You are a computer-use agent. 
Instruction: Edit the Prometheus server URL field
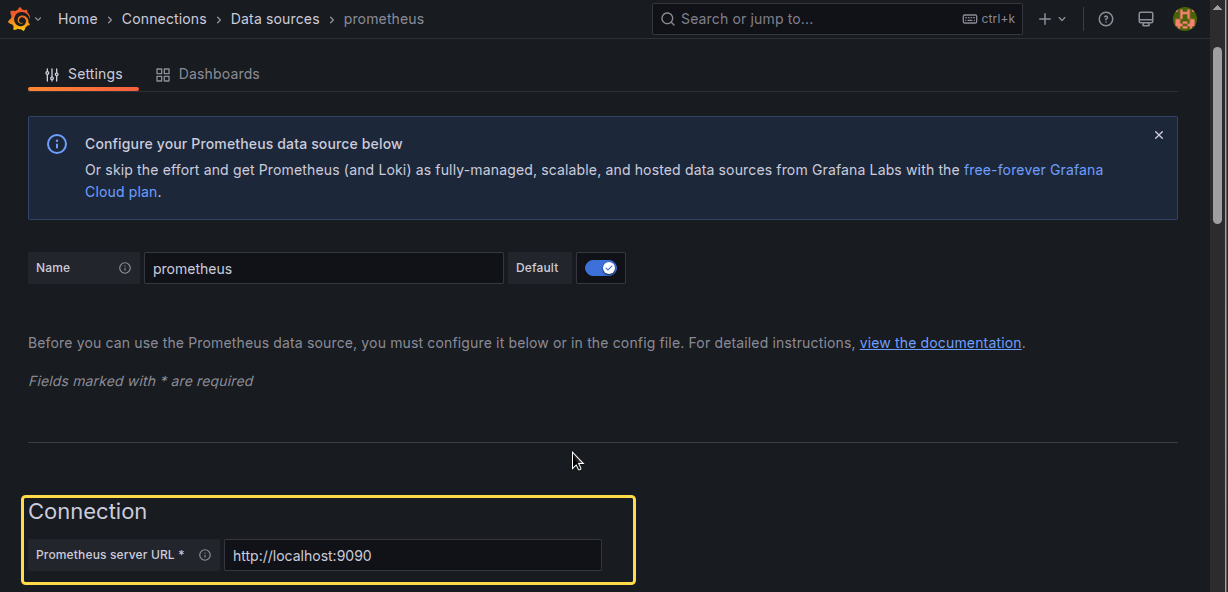pos(413,555)
